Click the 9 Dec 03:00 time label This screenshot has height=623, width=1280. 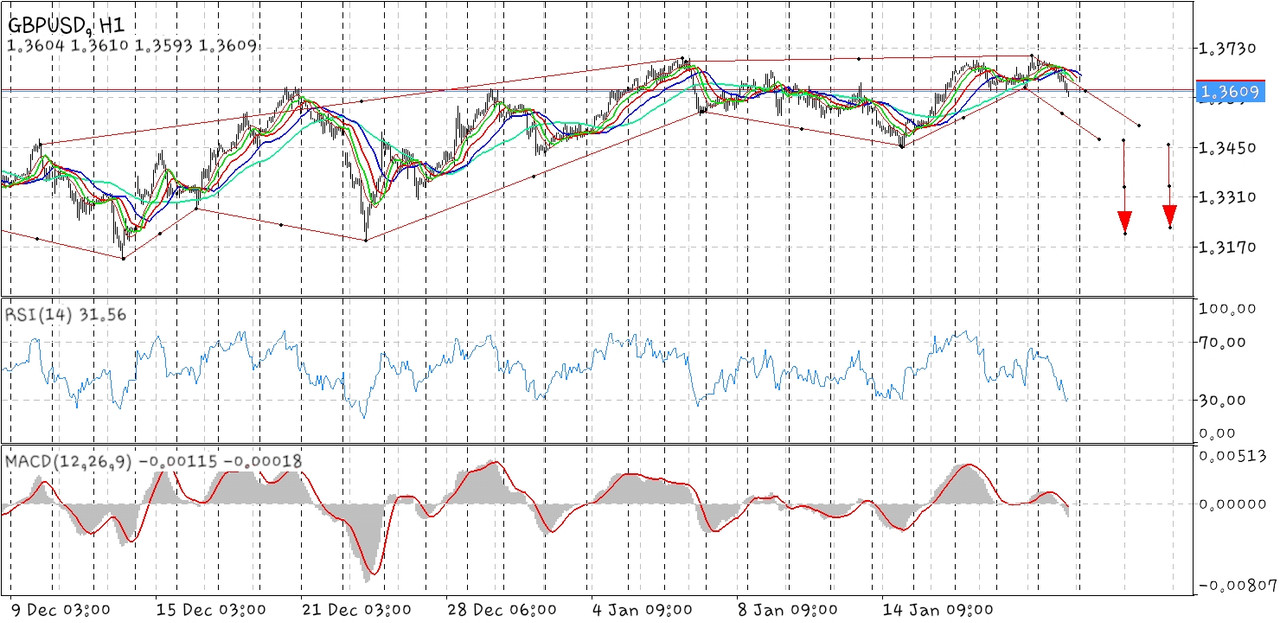[x=62, y=610]
